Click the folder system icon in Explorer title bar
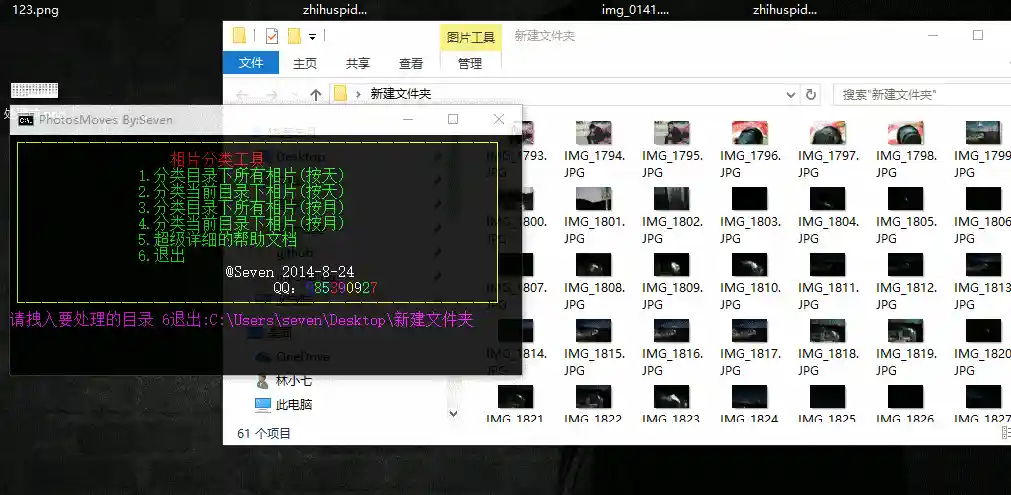 tap(239, 36)
